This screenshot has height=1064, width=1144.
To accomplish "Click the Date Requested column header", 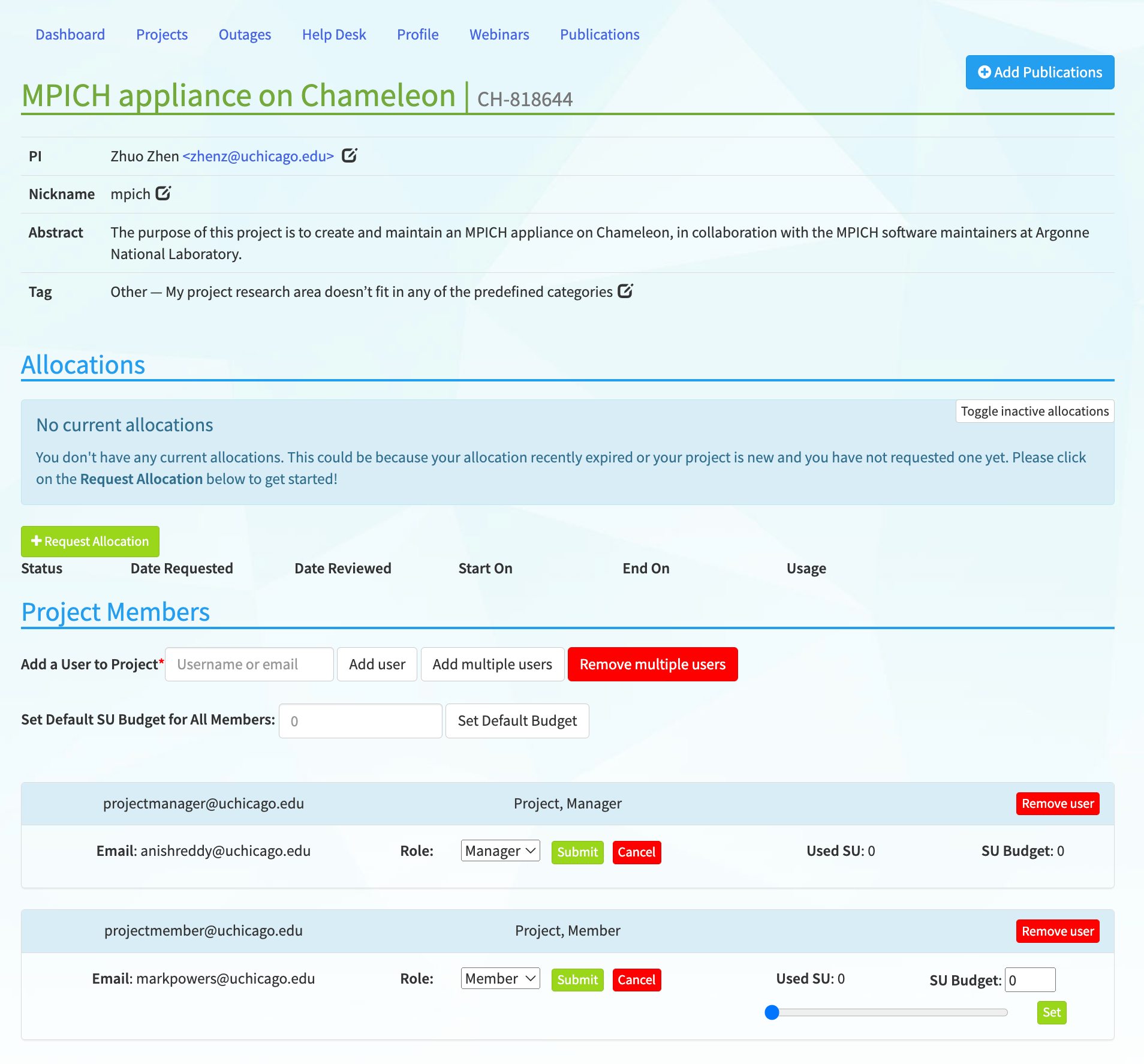I will tap(182, 569).
